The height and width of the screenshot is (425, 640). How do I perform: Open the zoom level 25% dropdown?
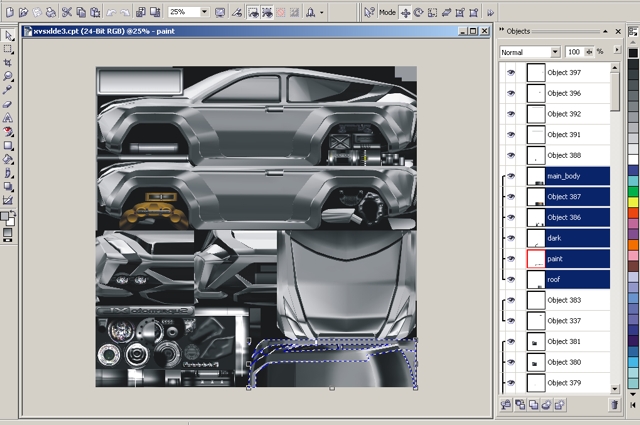[x=205, y=12]
